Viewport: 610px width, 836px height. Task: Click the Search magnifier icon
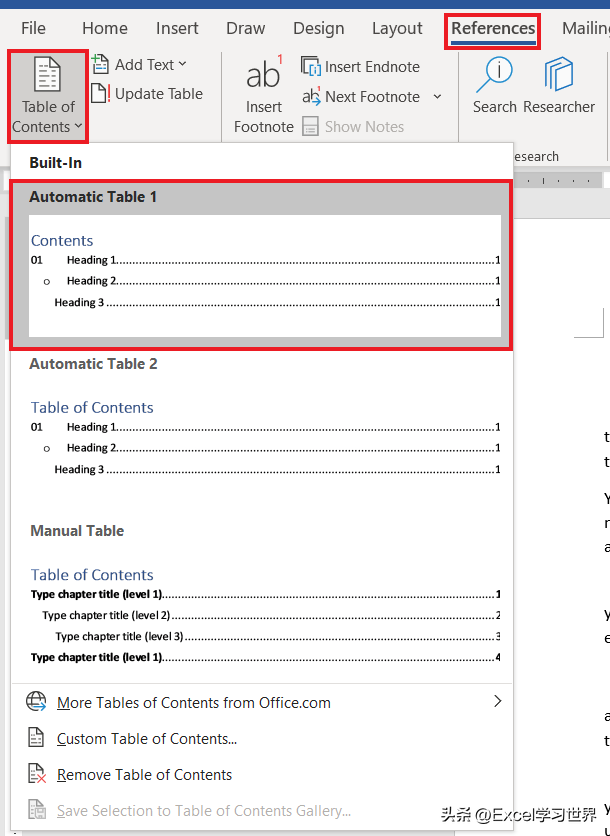click(x=494, y=75)
